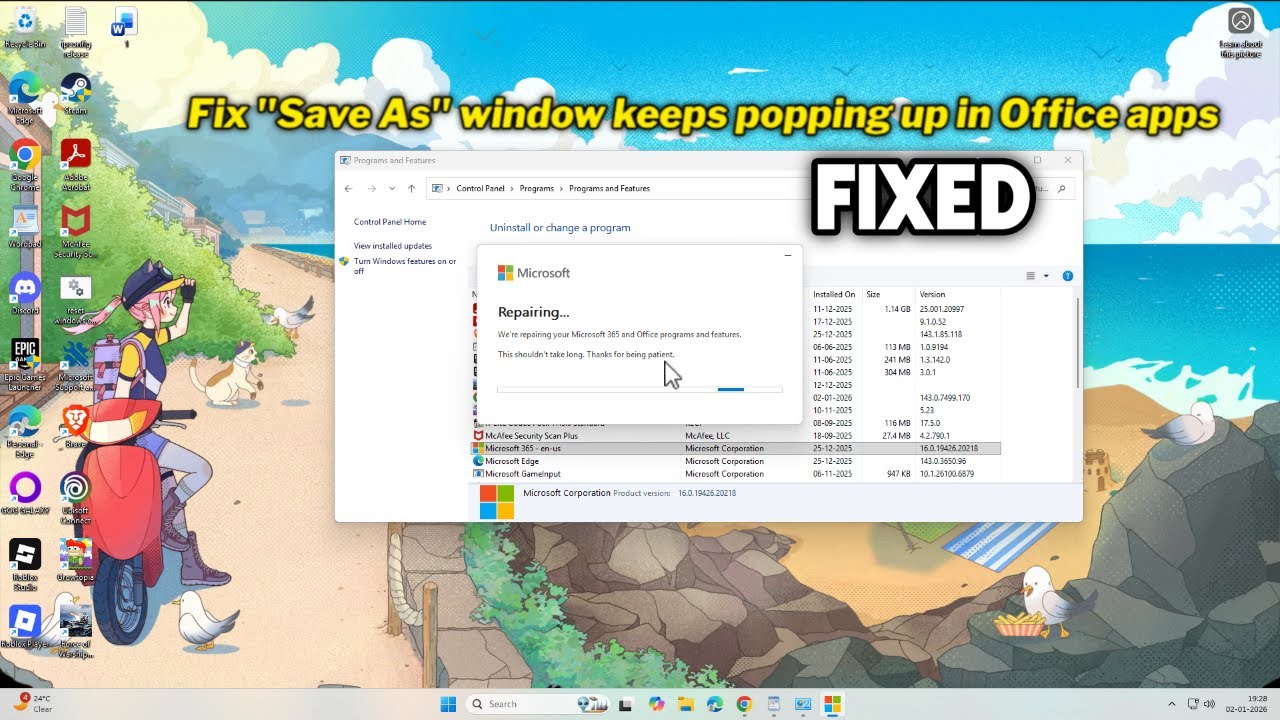Select the Roblox Player desktop icon
This screenshot has width=1280, height=720.
pyautogui.click(x=25, y=627)
